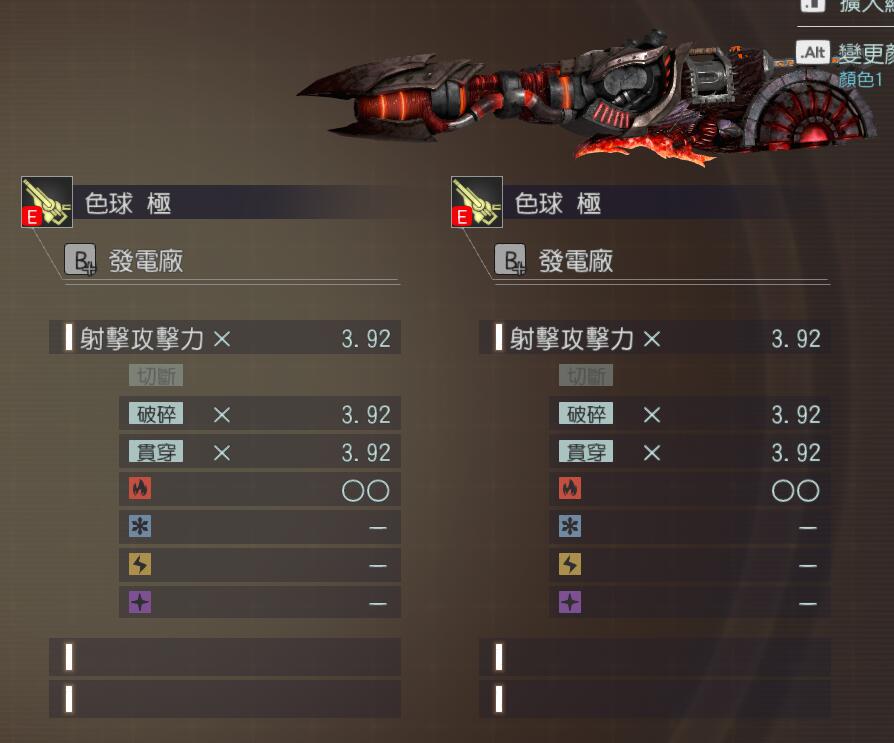Select the right lightning element icon
The width and height of the screenshot is (894, 743).
(570, 565)
